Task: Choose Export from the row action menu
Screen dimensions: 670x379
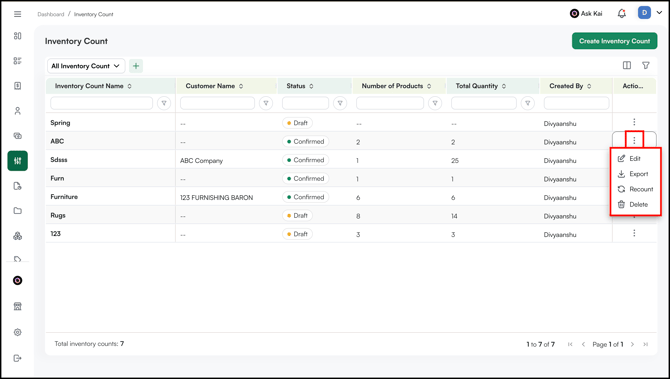Action: click(635, 174)
